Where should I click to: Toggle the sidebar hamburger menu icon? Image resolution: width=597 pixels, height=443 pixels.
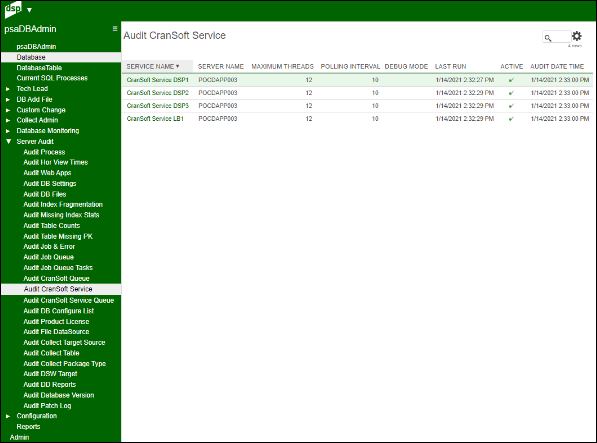(115, 29)
